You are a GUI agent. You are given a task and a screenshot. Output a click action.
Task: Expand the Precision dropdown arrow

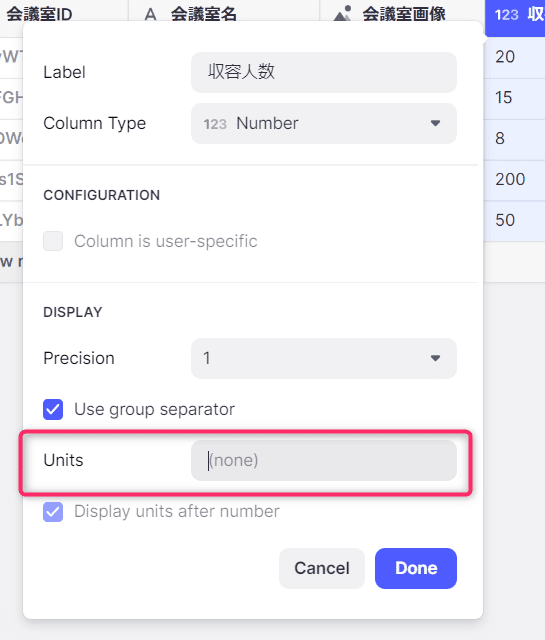[x=435, y=358]
